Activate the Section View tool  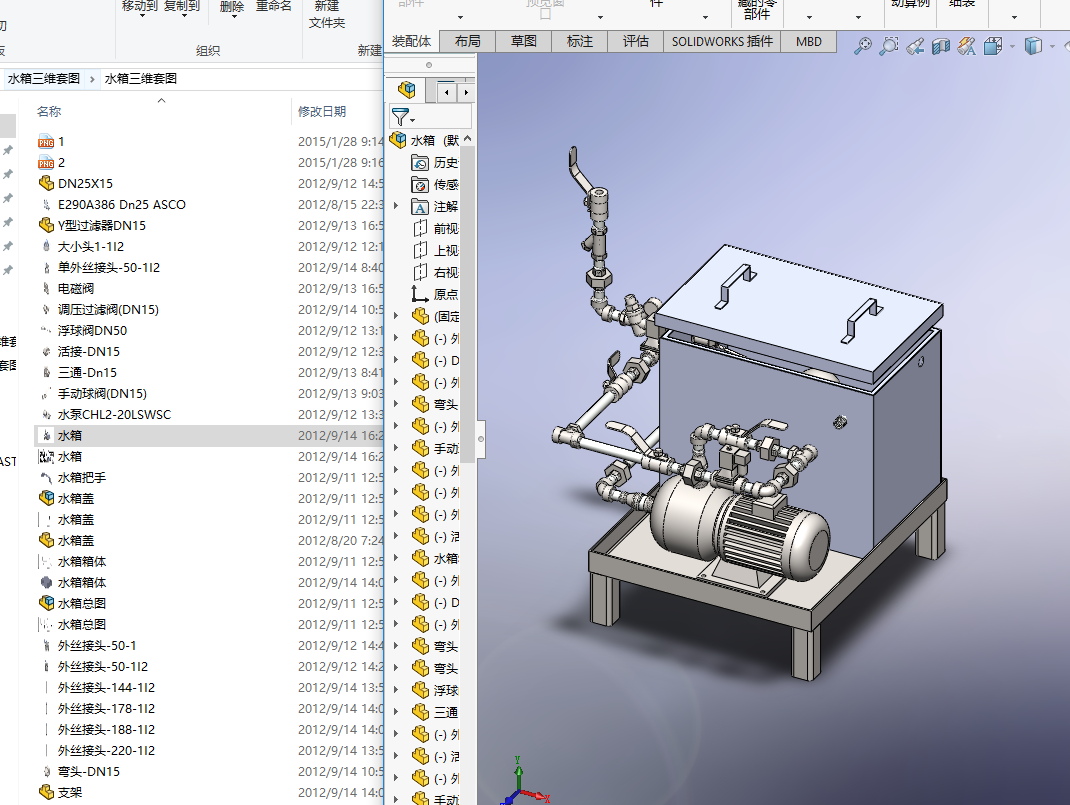click(x=940, y=46)
